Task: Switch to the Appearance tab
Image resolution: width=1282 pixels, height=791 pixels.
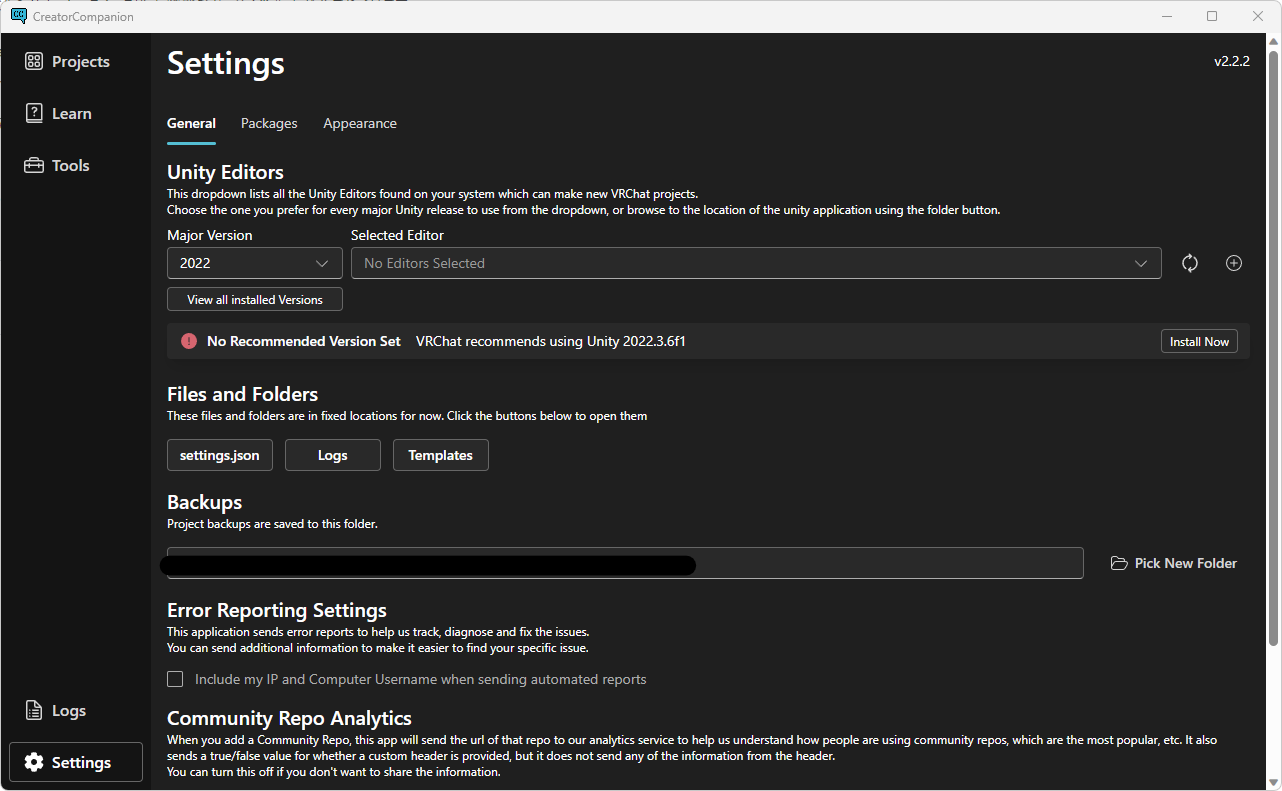Action: [360, 124]
